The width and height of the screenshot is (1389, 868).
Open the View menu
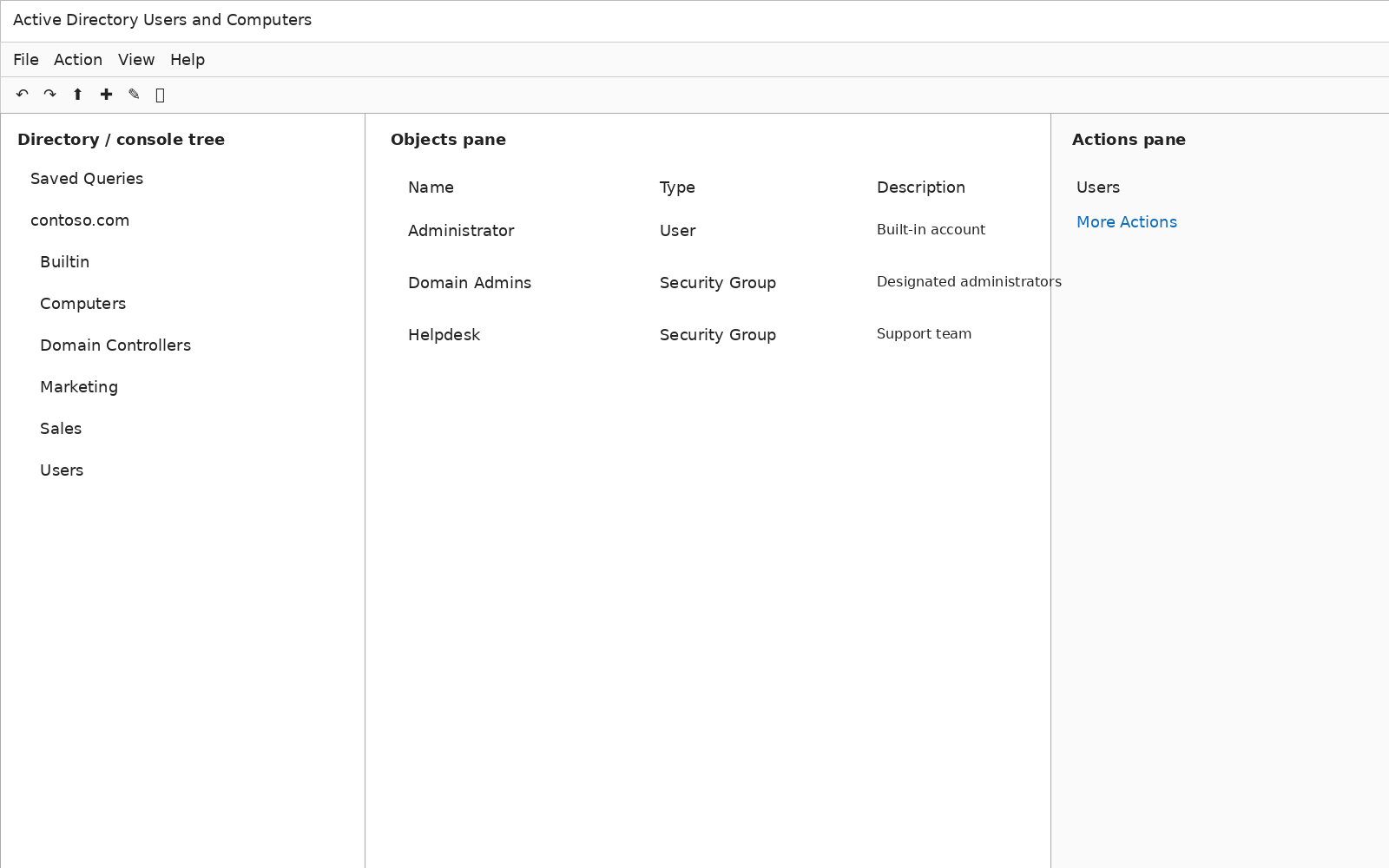[x=136, y=60]
